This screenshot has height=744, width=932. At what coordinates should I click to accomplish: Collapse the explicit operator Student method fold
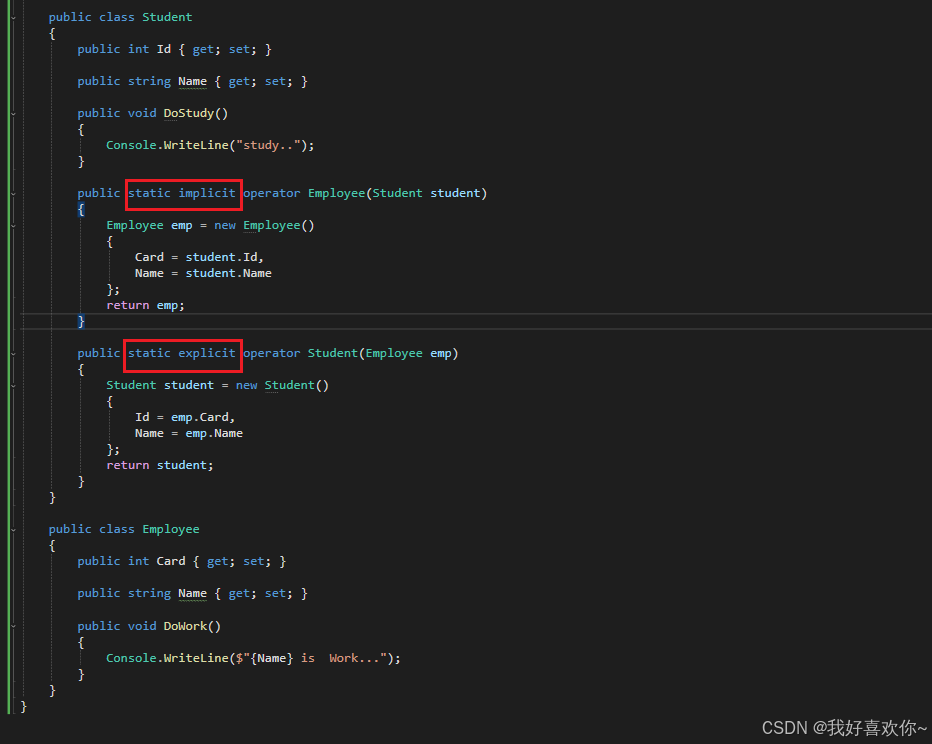tap(13, 354)
